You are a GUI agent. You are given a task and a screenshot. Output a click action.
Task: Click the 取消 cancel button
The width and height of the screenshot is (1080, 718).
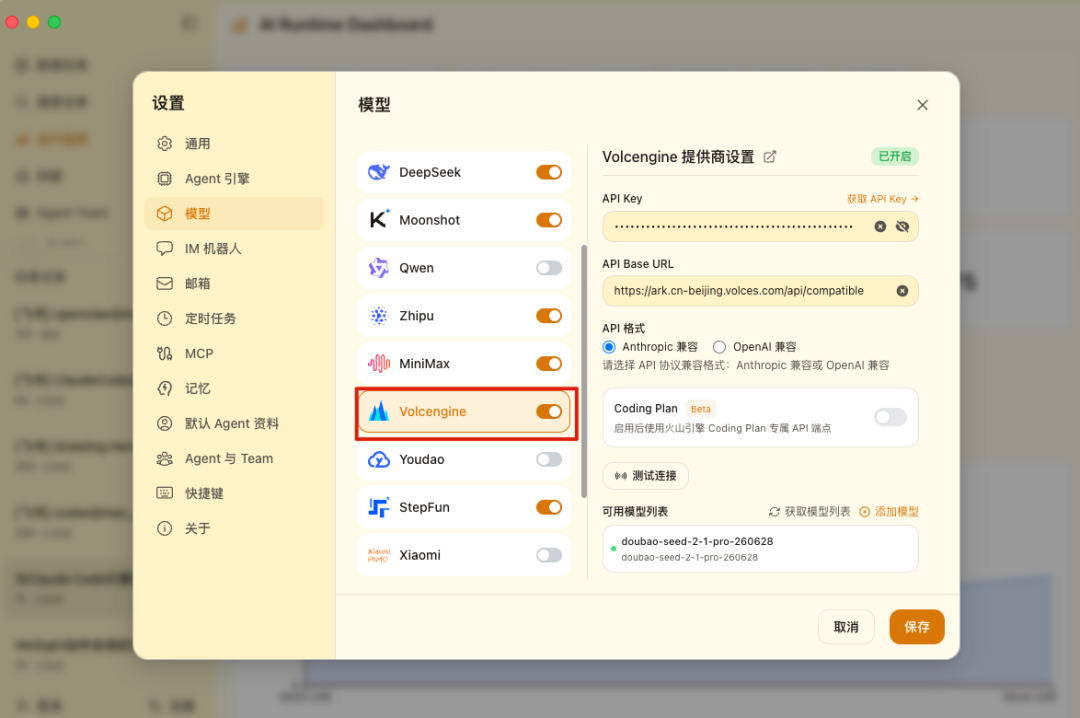[x=846, y=627]
